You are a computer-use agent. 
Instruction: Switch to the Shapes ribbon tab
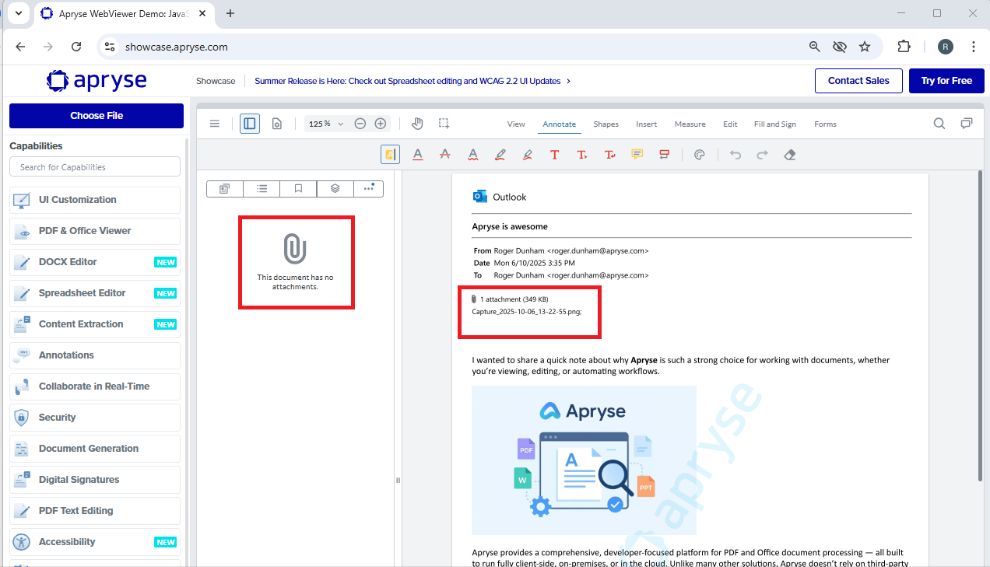click(605, 124)
